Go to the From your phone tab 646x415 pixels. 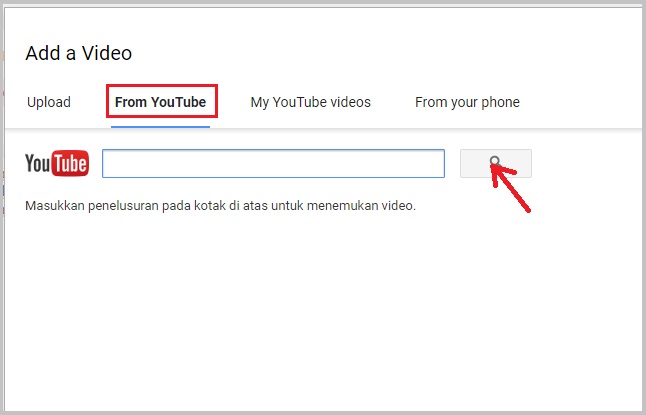coord(467,102)
